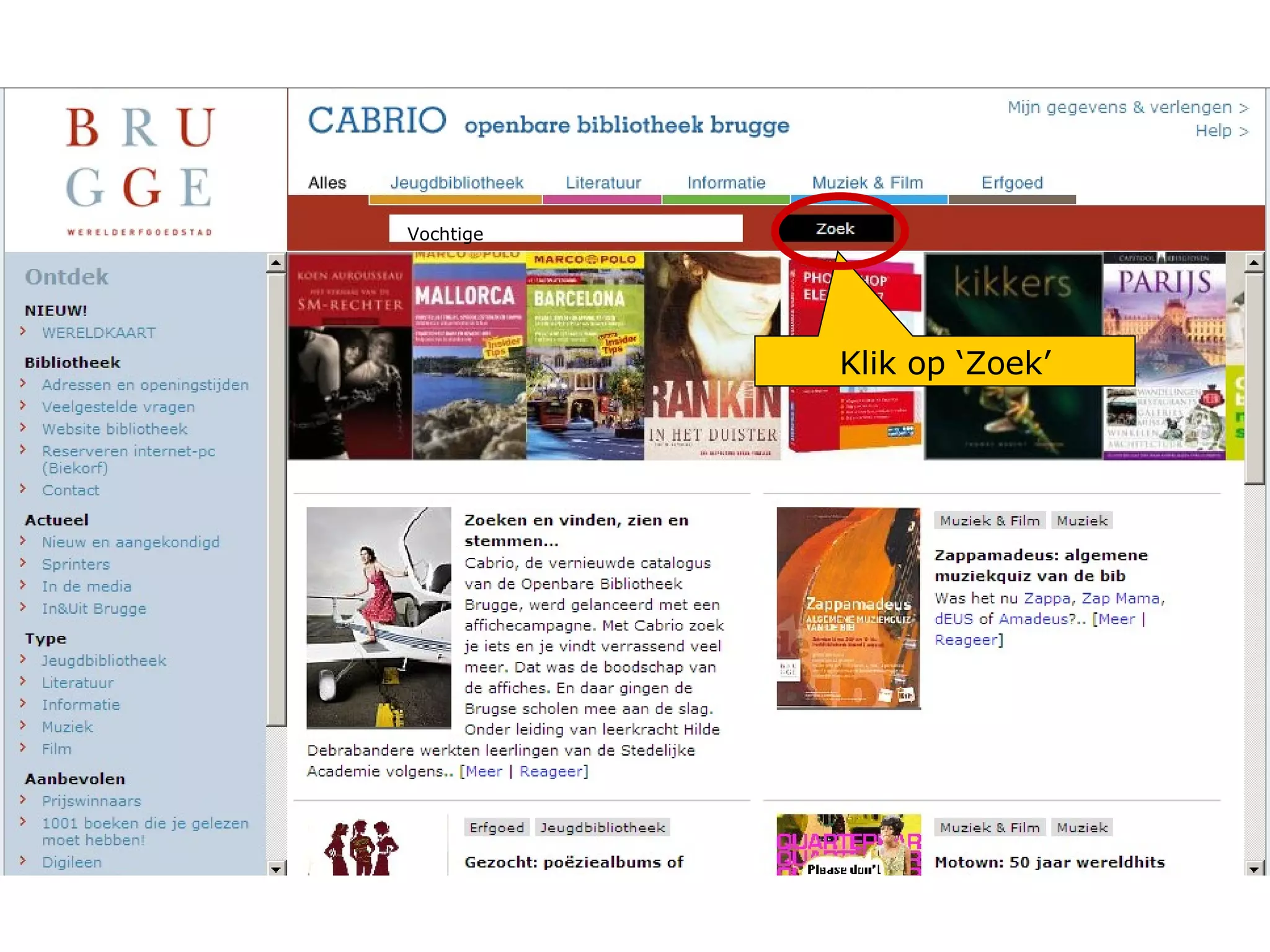The height and width of the screenshot is (952, 1270).
Task: Click the black Zoek search button
Action: pos(835,229)
